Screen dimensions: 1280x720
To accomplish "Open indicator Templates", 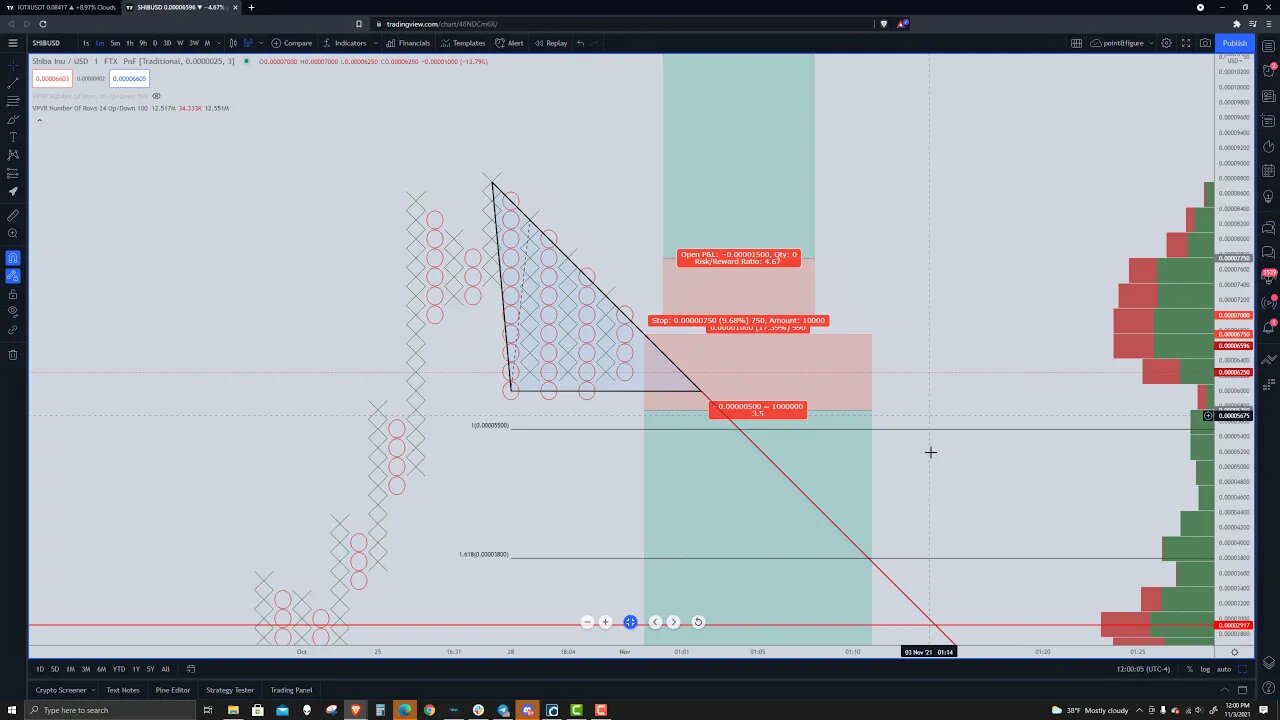I will point(463,43).
